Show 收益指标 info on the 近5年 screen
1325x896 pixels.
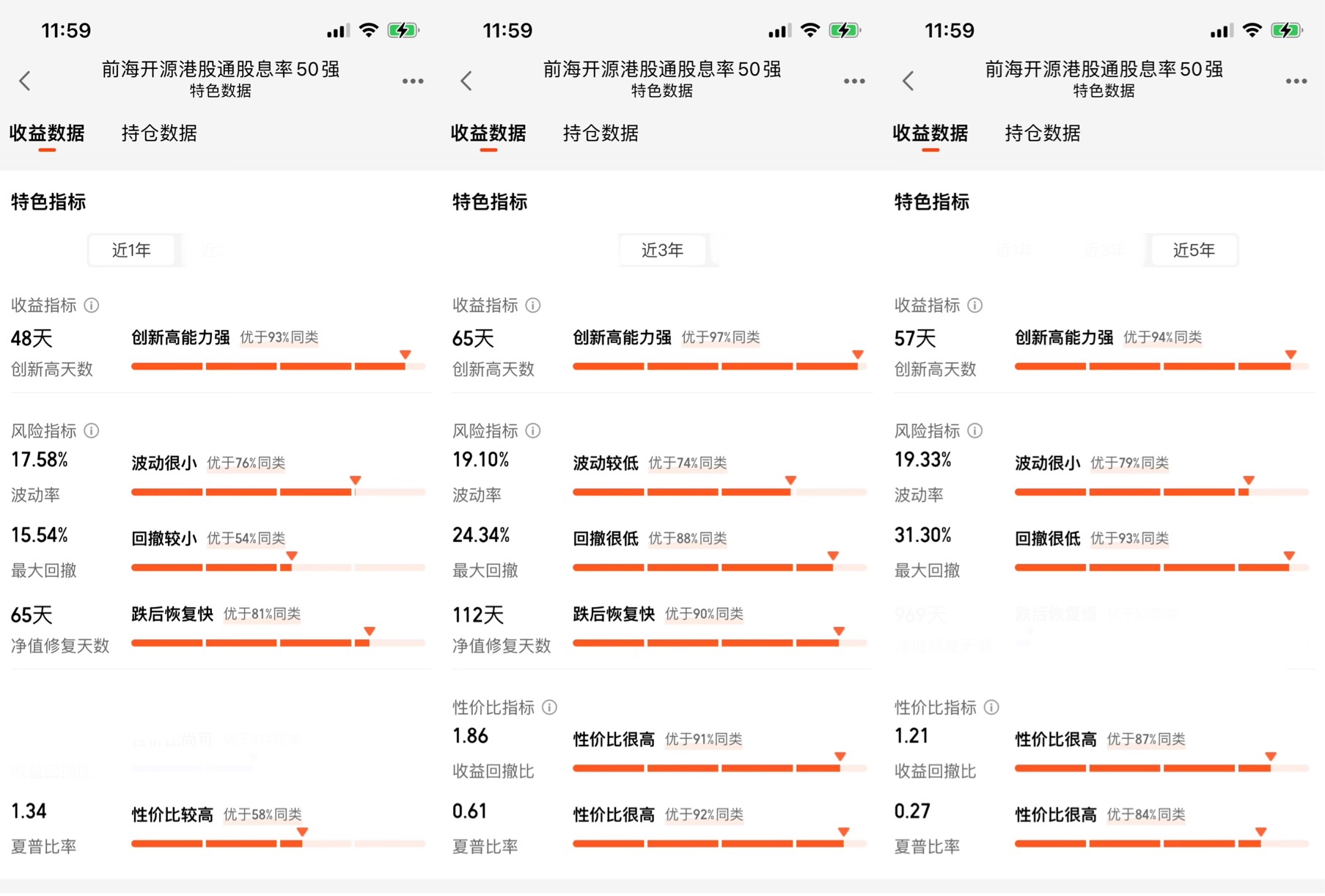point(975,305)
